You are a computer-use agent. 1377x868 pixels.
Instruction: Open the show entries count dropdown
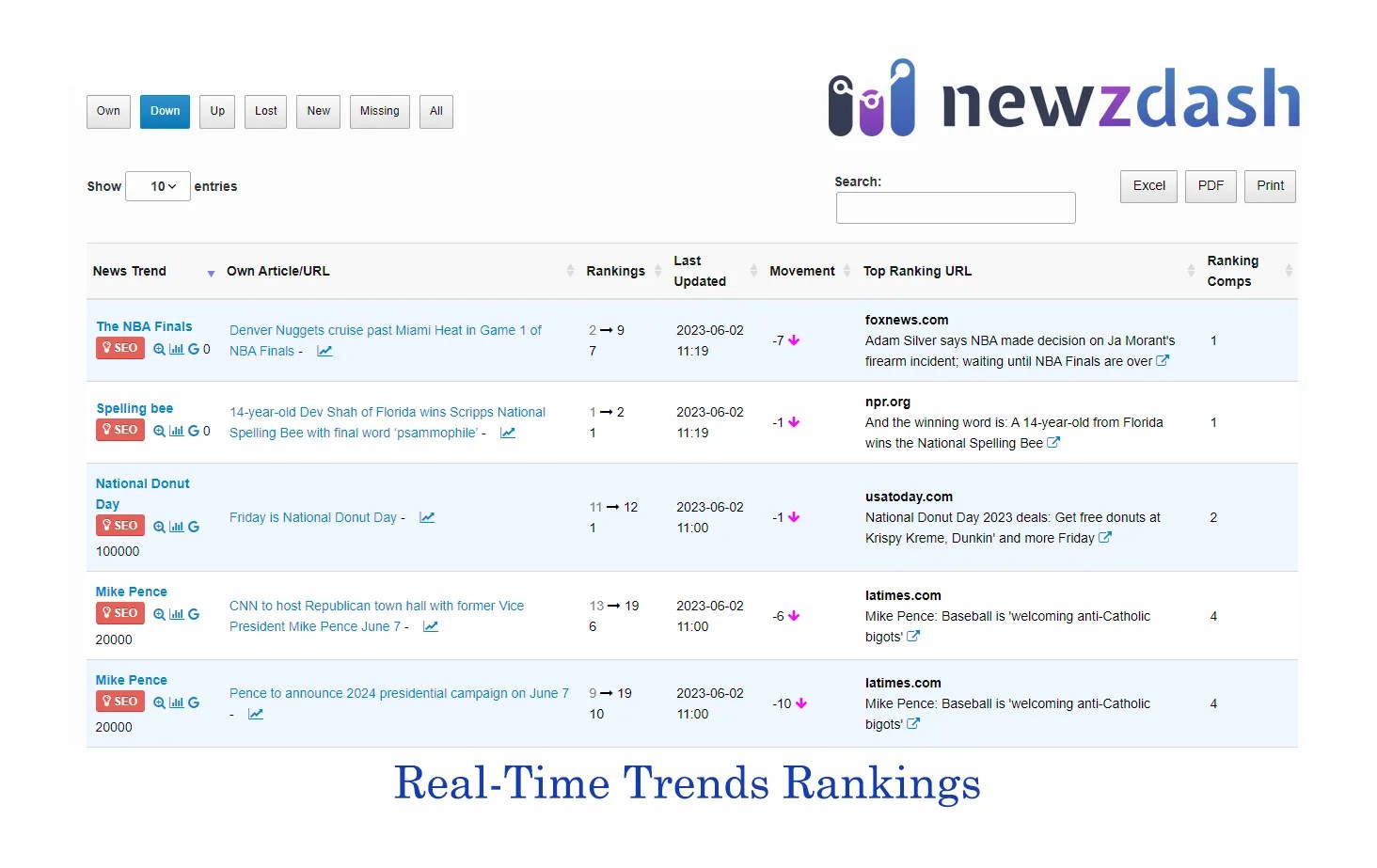point(158,186)
